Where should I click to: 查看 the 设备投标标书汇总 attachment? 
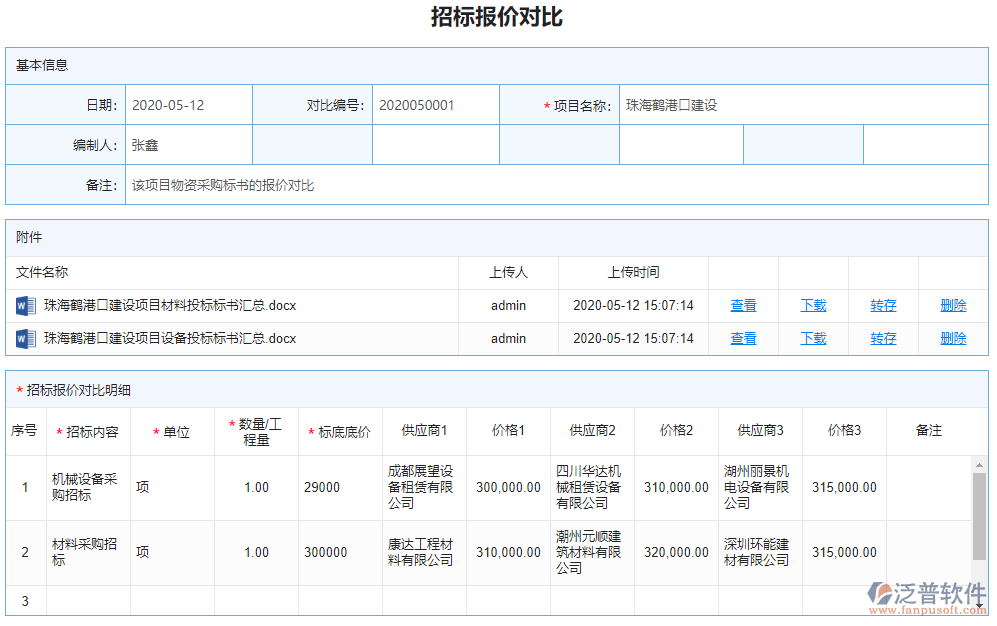point(743,338)
